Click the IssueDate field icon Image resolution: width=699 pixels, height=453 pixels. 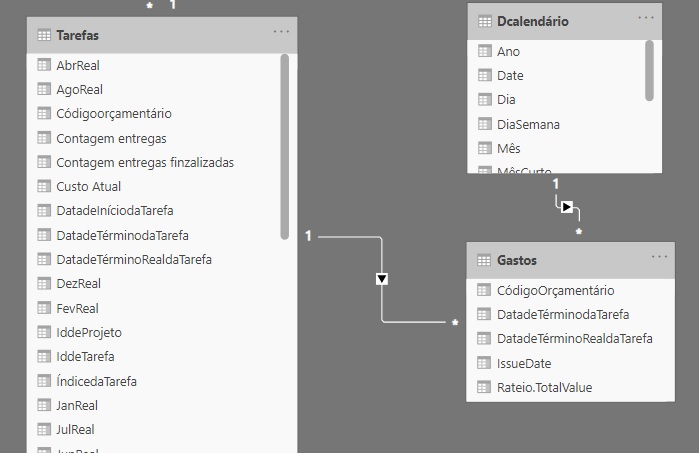point(484,363)
